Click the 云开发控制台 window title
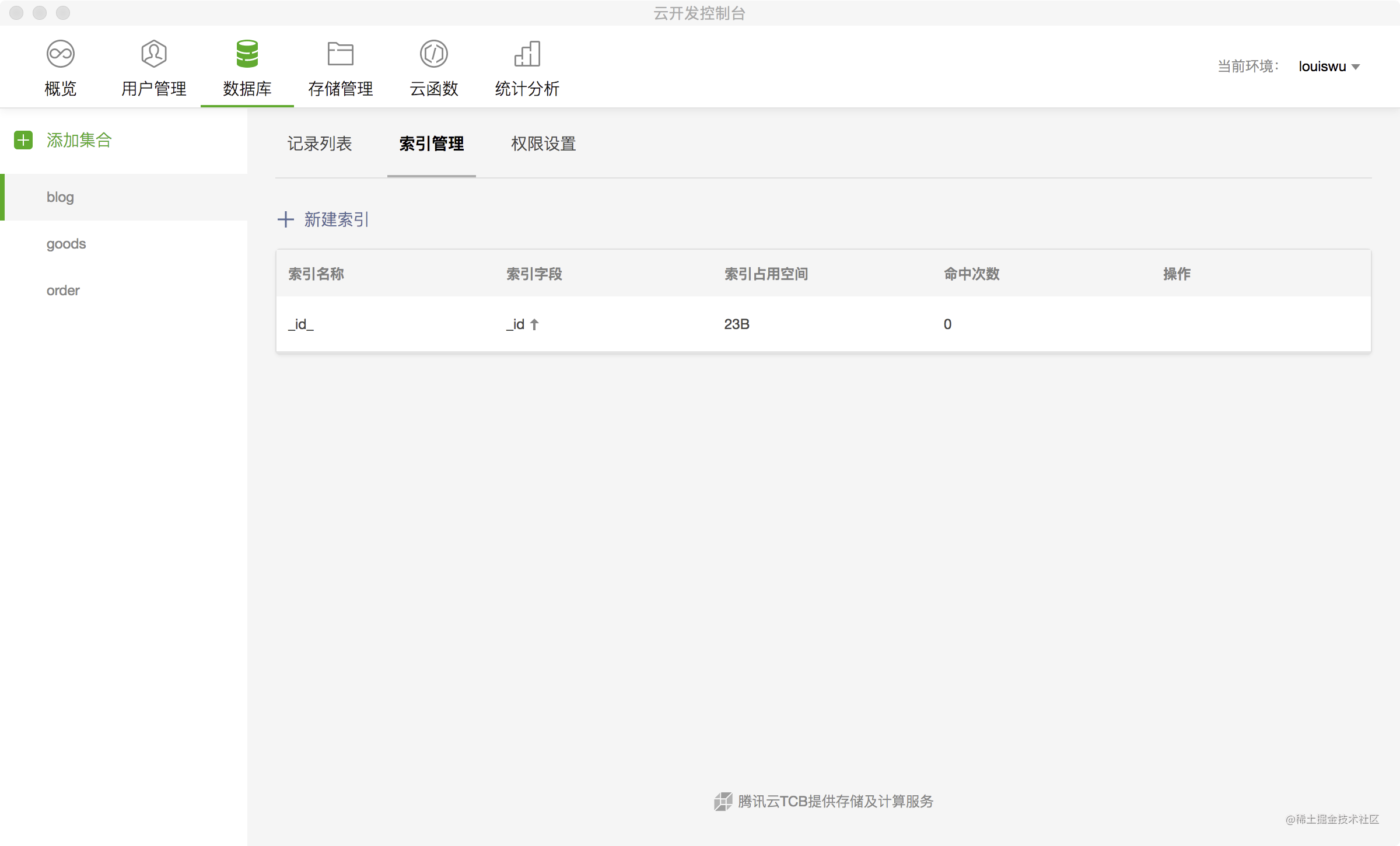Image resolution: width=1400 pixels, height=846 pixels. coord(699,13)
